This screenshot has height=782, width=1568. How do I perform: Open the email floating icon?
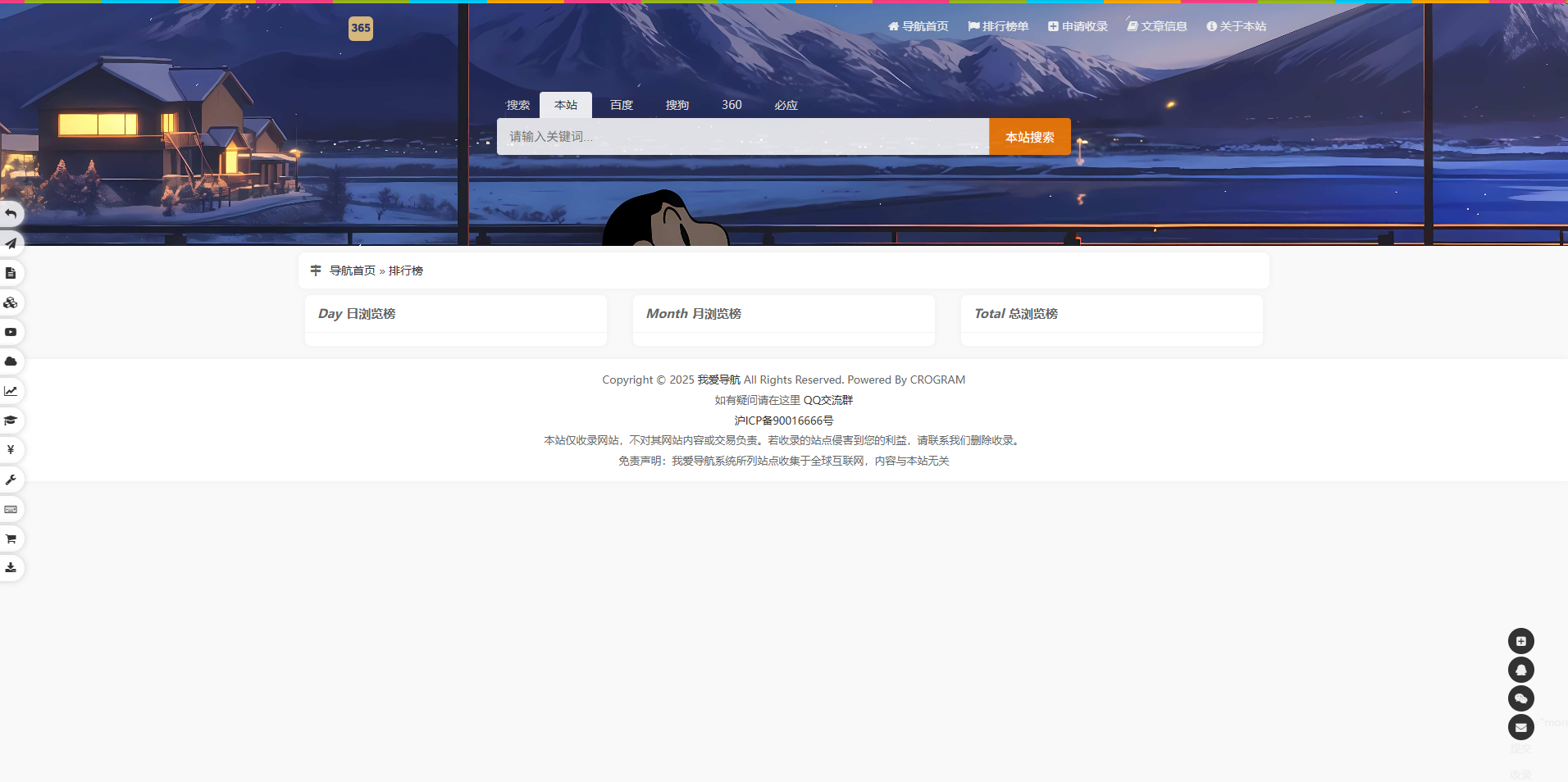pos(1521,727)
